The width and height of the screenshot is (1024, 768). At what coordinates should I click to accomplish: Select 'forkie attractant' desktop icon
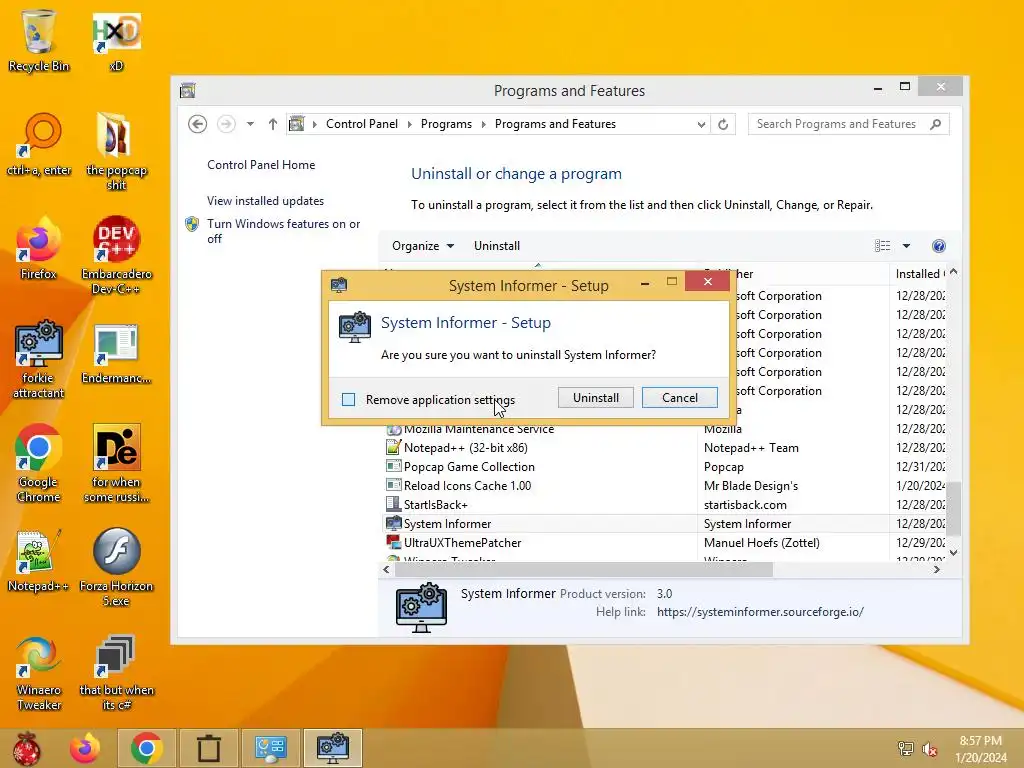[x=39, y=359]
